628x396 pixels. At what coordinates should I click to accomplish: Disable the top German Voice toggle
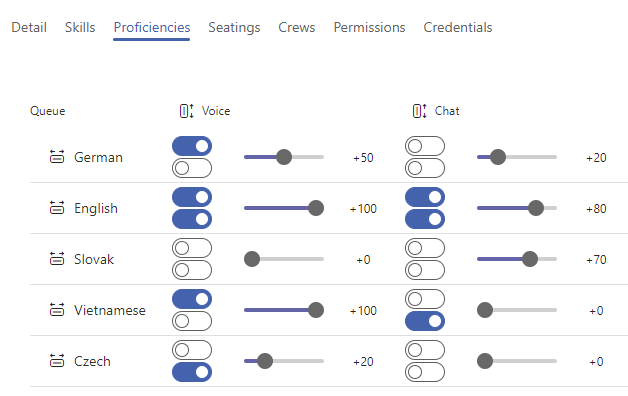click(x=192, y=146)
